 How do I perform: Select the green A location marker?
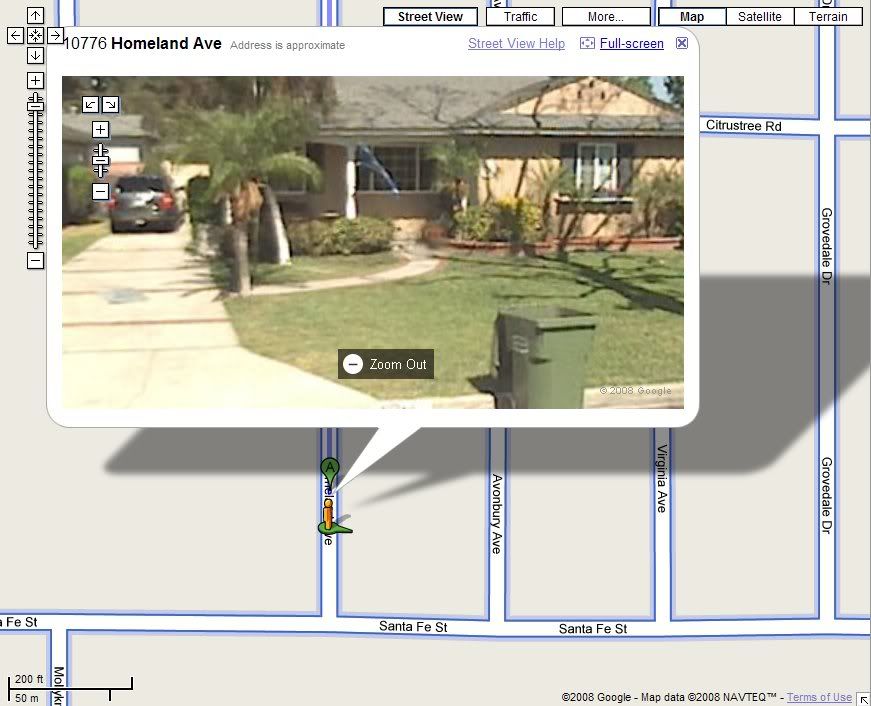[329, 468]
